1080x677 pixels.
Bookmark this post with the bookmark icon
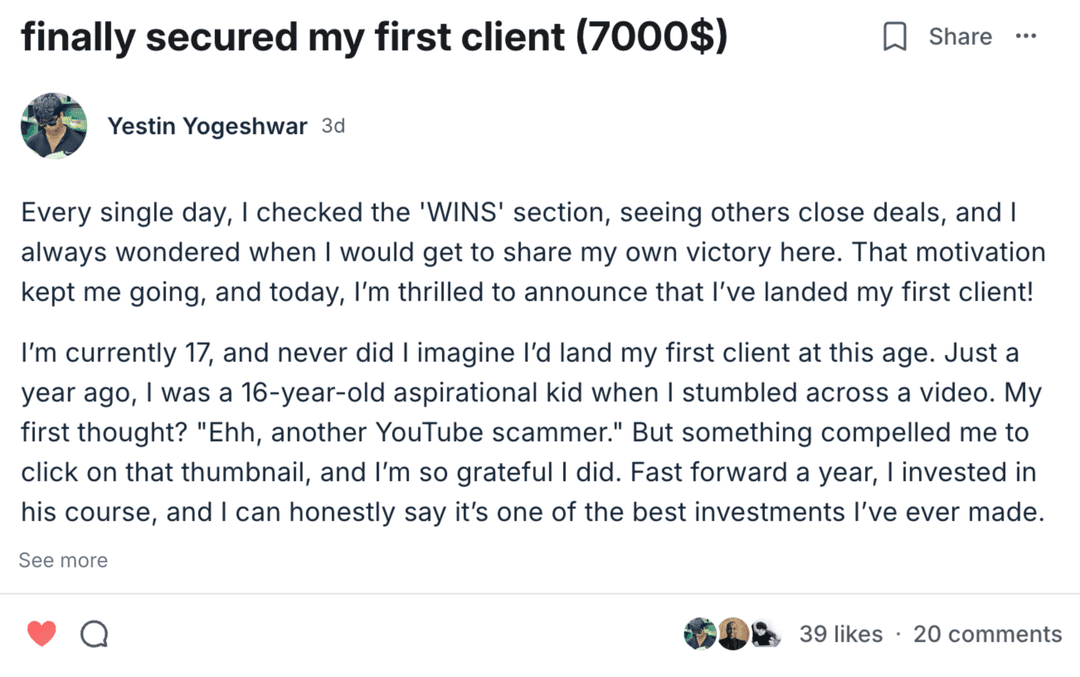894,37
